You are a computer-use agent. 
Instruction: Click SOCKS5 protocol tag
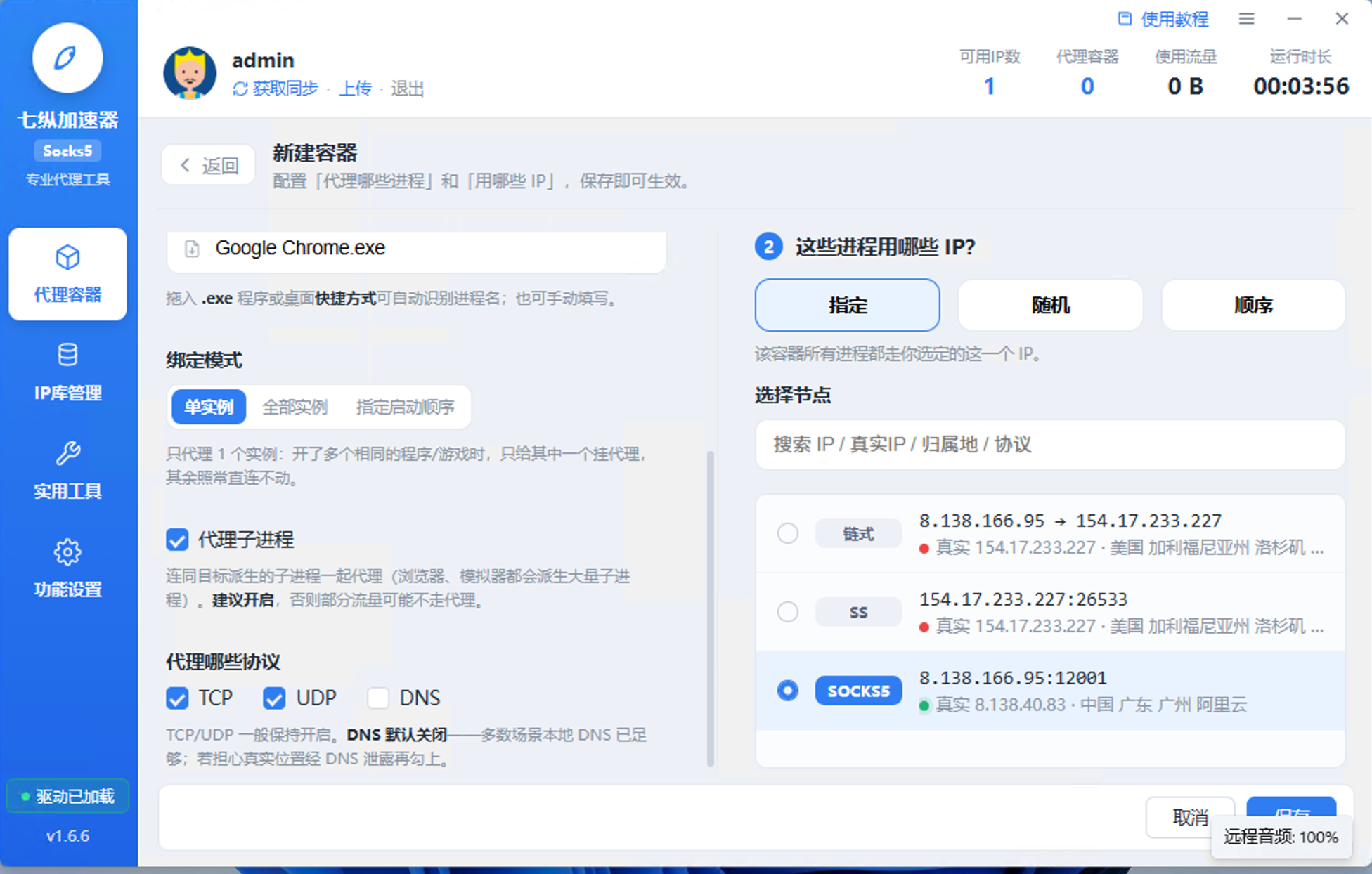(858, 691)
